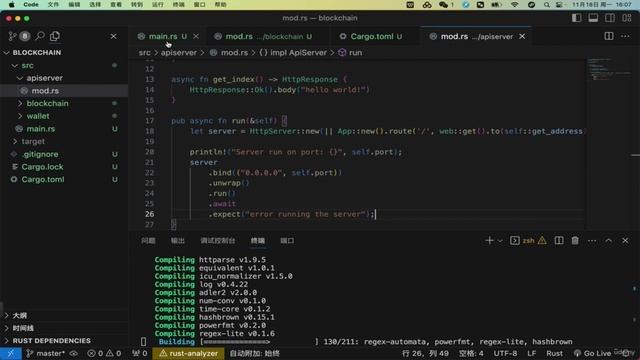Switch to the main.rs editor tab

click(163, 36)
